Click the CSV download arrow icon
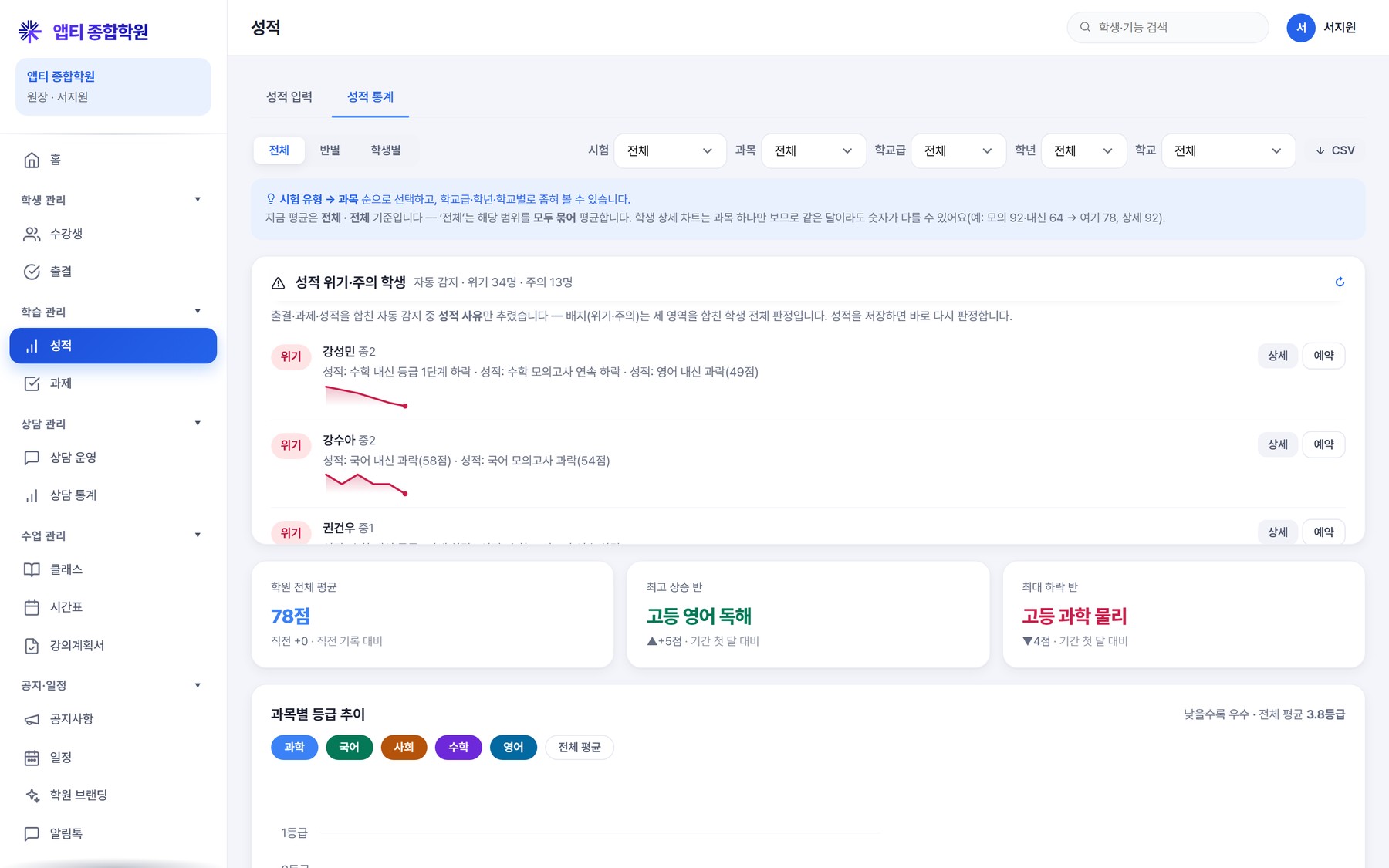The image size is (1389, 868). click(1320, 150)
